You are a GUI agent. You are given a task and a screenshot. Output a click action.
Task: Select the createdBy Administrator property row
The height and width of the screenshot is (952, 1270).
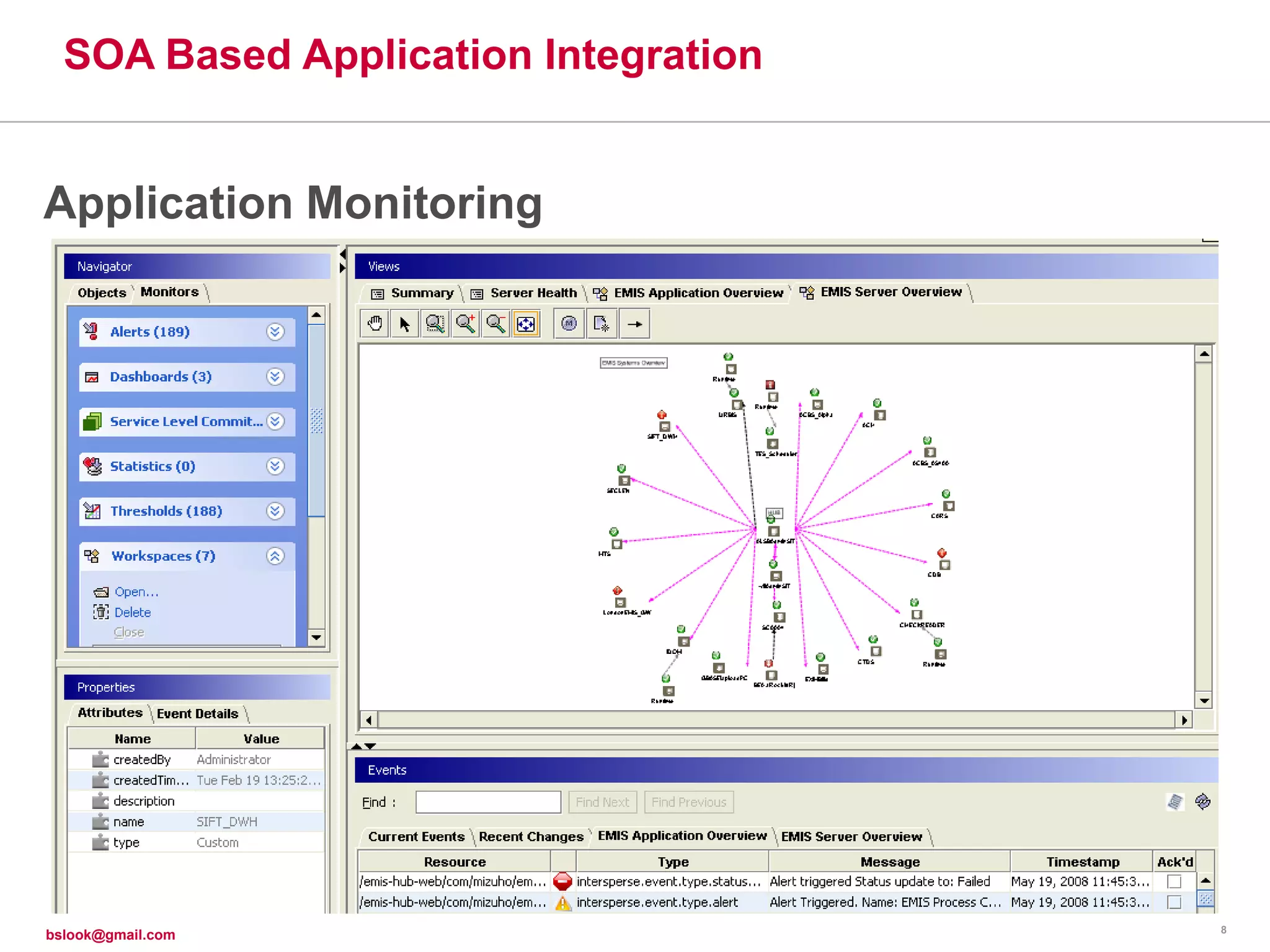pyautogui.click(x=196, y=760)
